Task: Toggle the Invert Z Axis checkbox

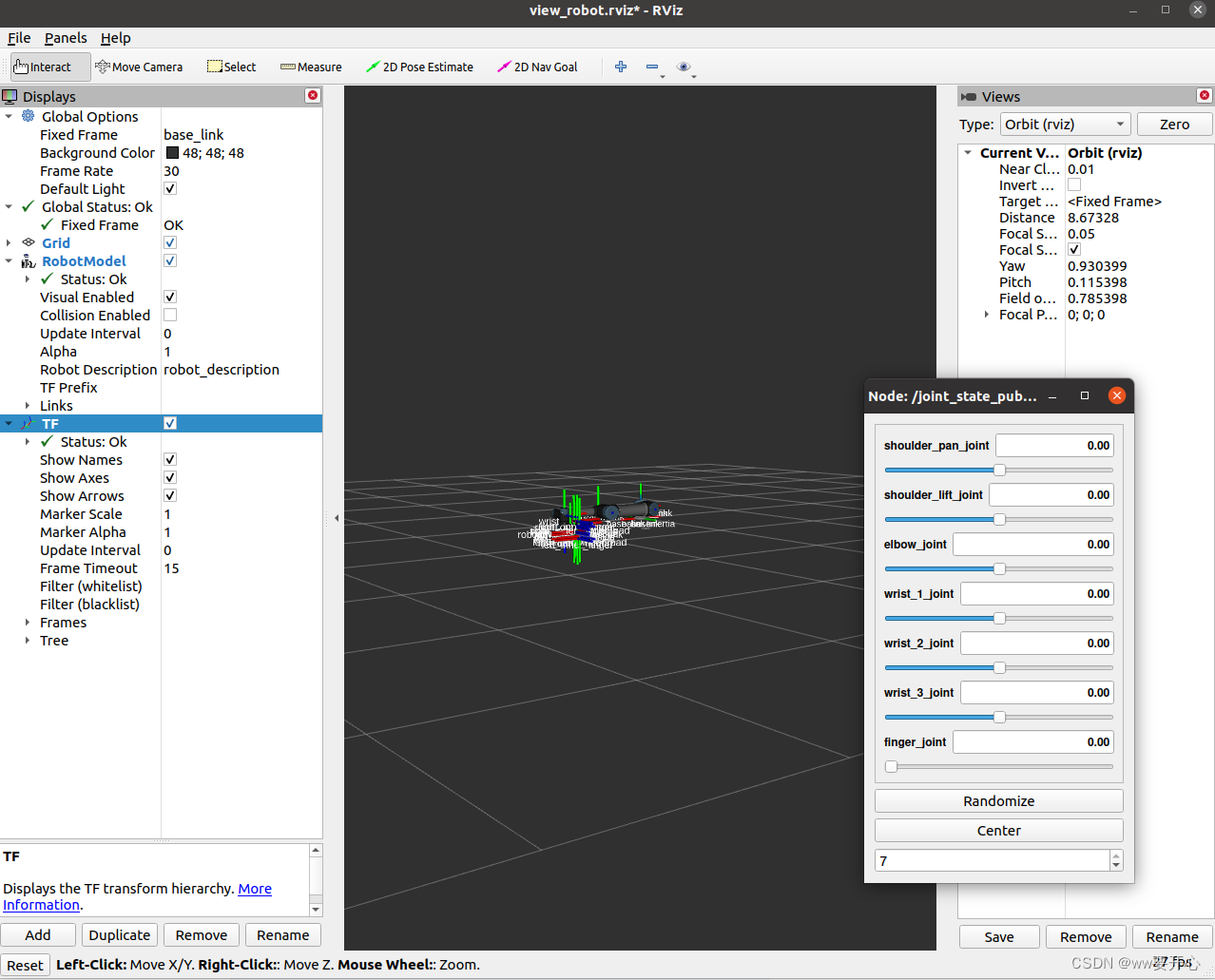Action: (1074, 185)
